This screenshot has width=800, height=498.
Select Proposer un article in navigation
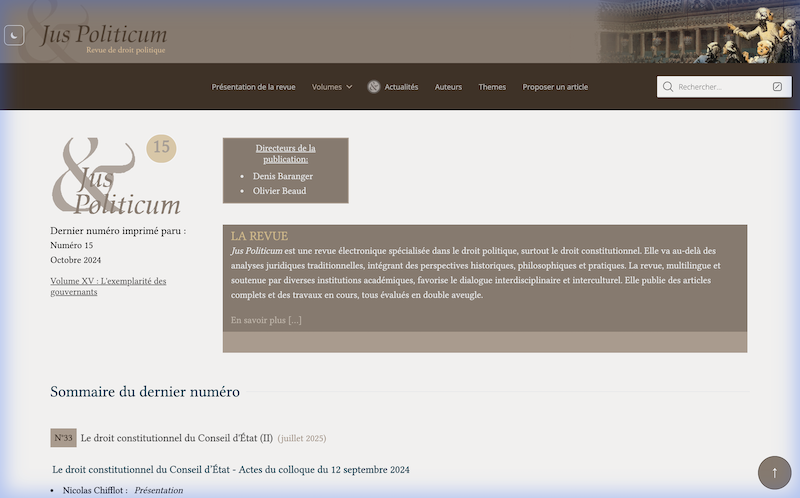[555, 87]
